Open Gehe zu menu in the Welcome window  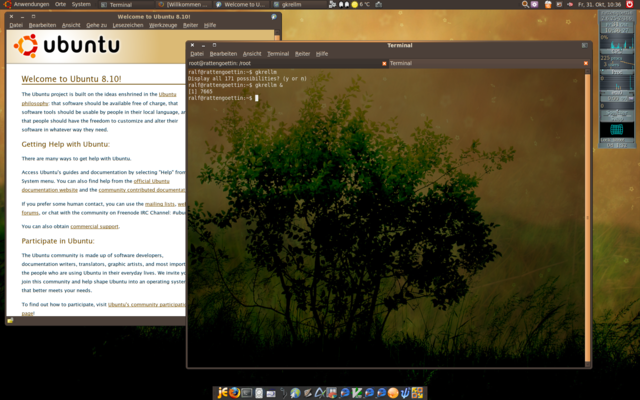pyautogui.click(x=96, y=25)
